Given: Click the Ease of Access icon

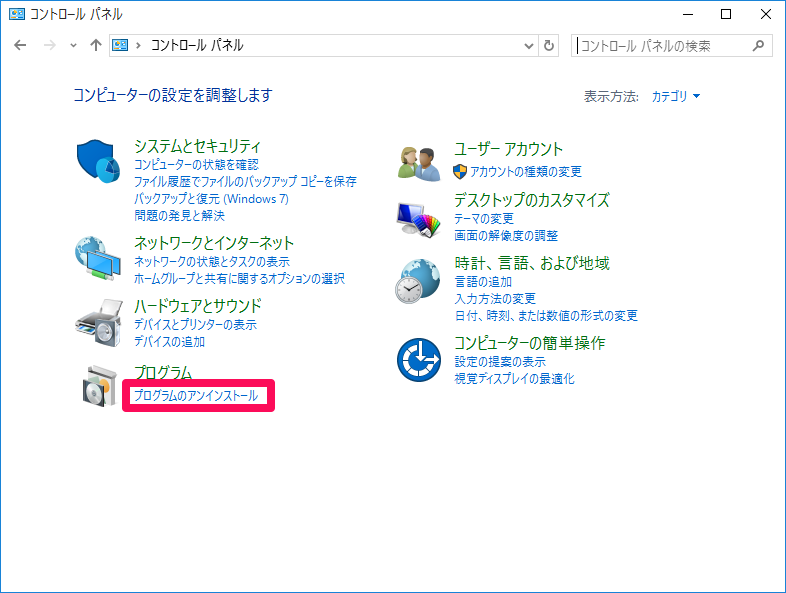Looking at the screenshot, I should click(418, 359).
